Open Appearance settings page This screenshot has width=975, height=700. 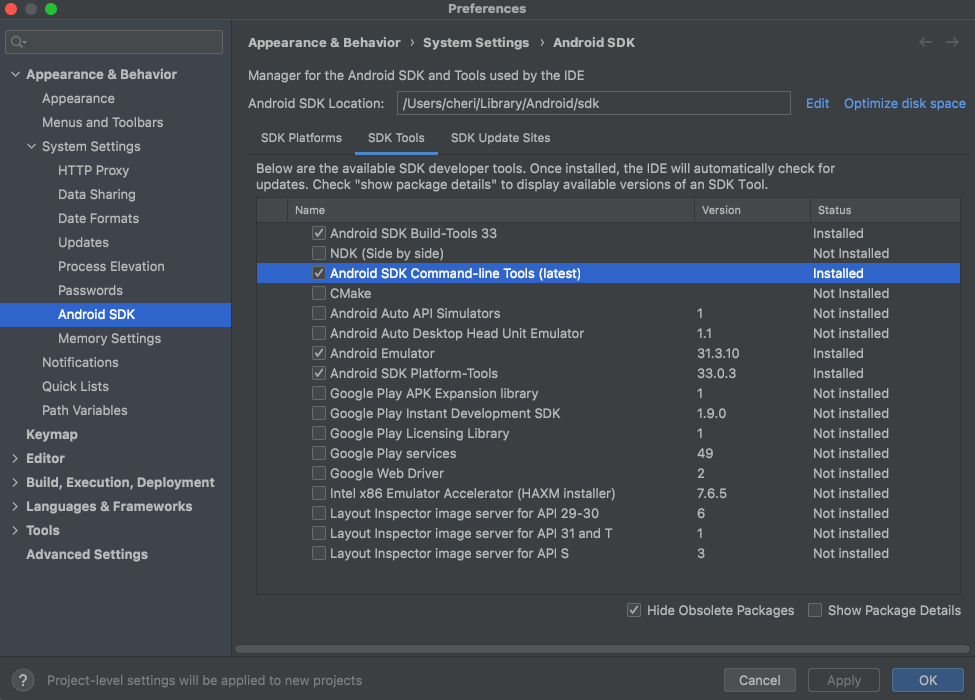pos(78,98)
